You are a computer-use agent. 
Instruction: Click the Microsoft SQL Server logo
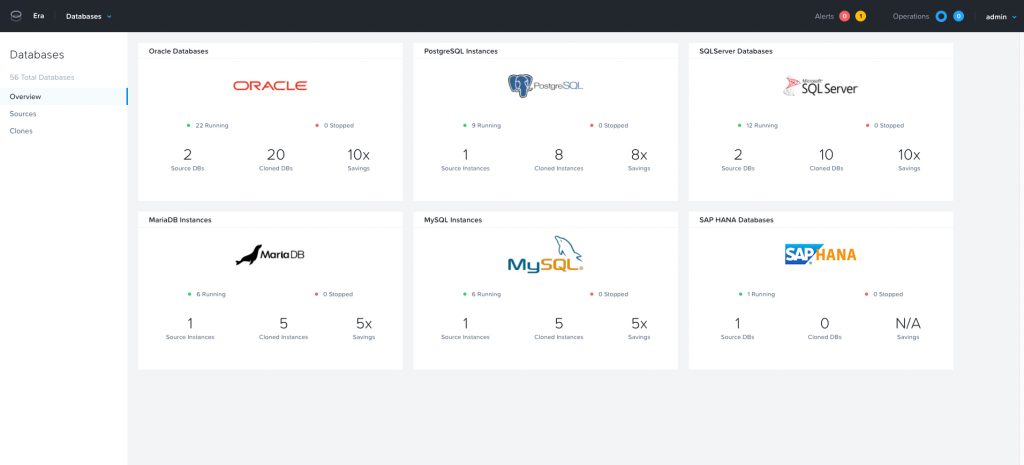[820, 86]
